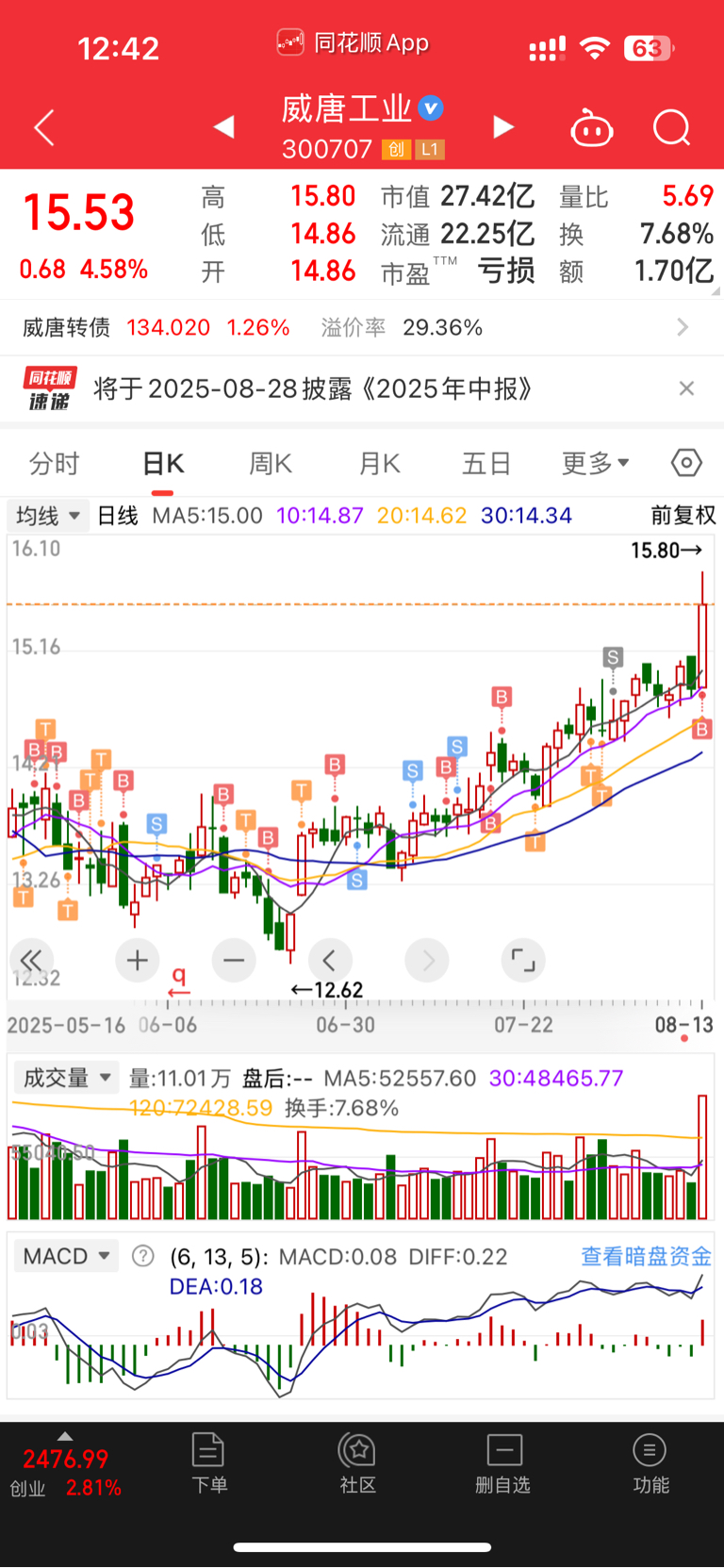Select the 08-13 date marker on the axis
This screenshot has width=724, height=1568.
[x=684, y=1025]
